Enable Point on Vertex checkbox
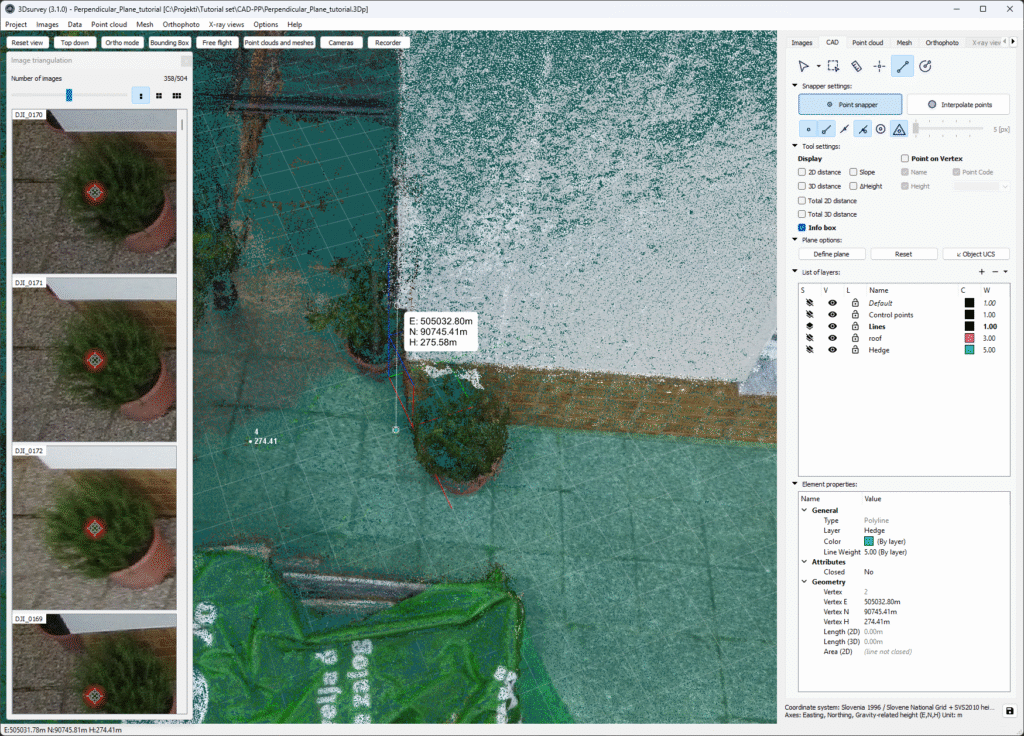The image size is (1024, 736). pyautogui.click(x=904, y=159)
